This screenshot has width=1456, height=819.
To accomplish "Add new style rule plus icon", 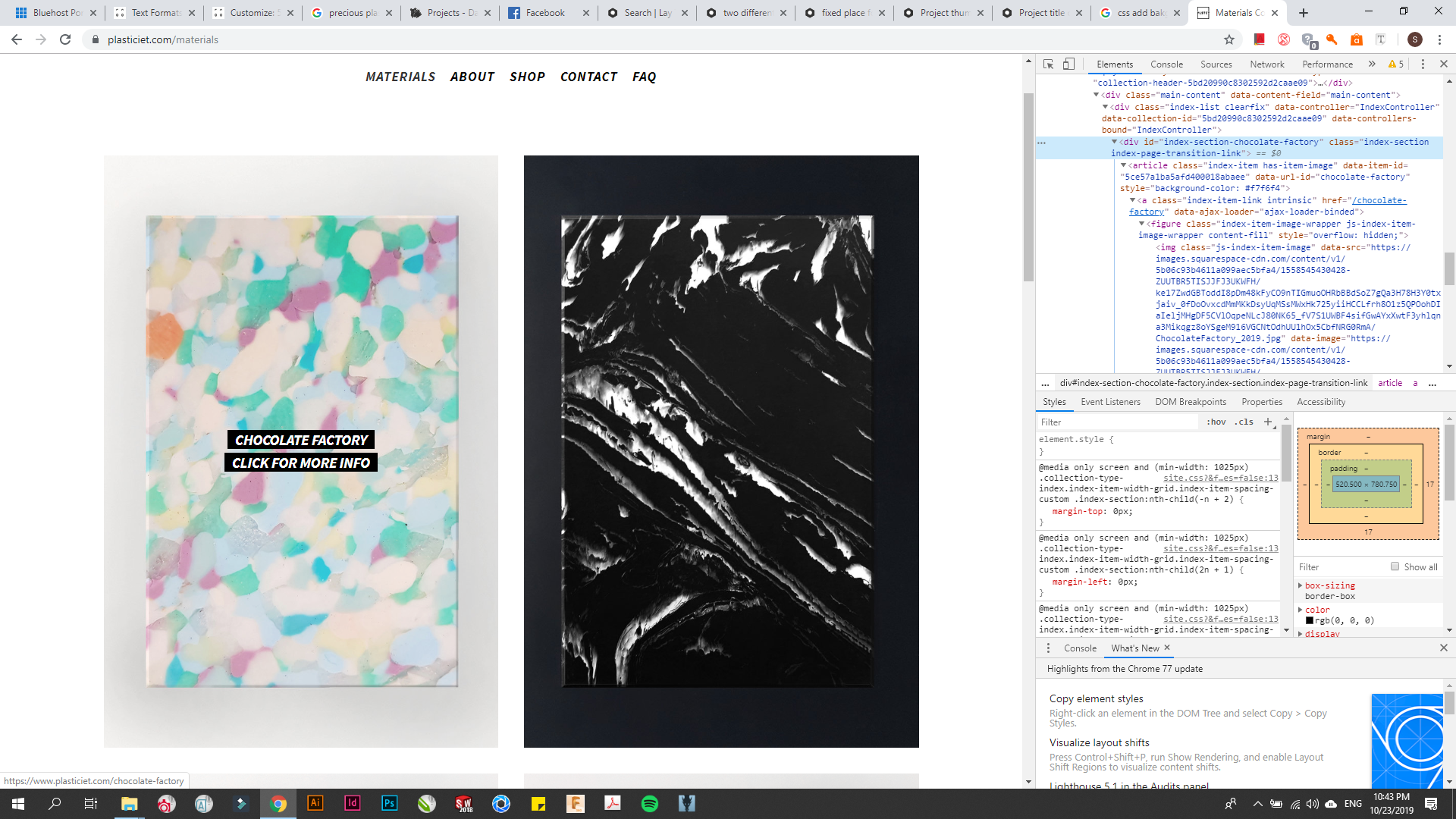I will click(x=1268, y=422).
